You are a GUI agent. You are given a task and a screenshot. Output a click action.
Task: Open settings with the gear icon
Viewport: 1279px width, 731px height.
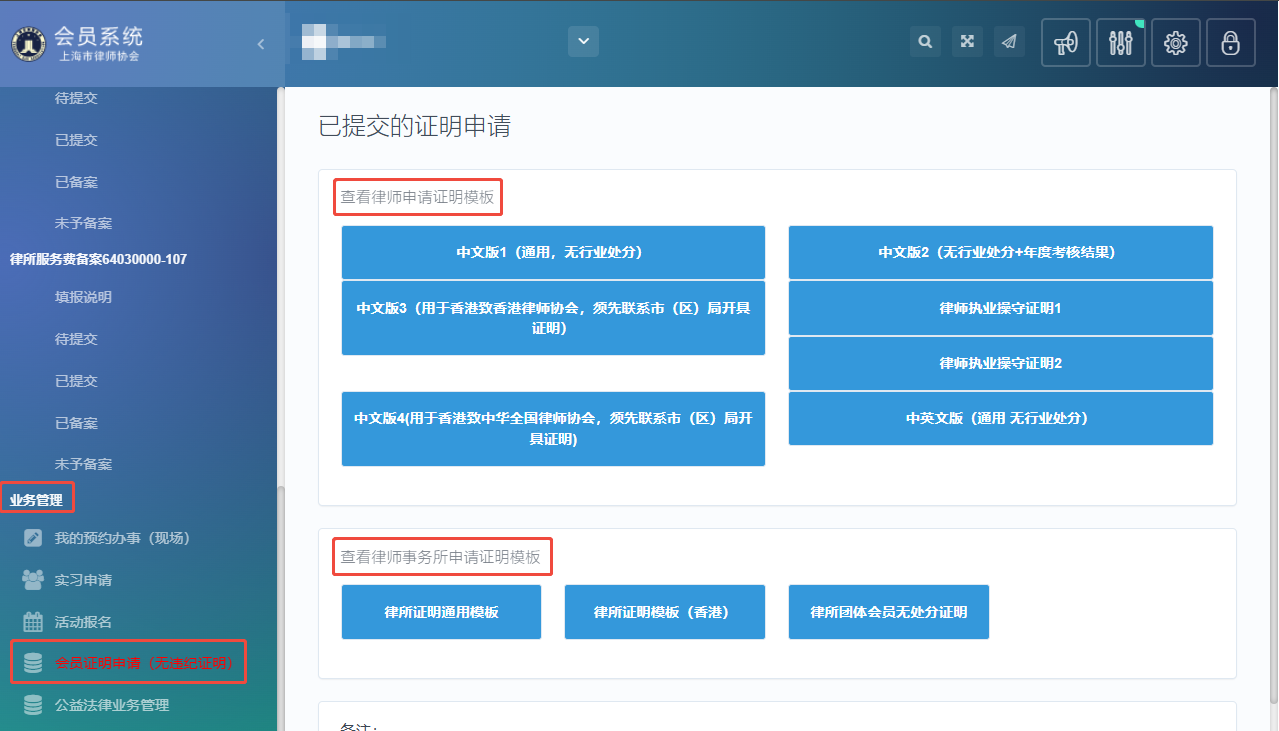(1176, 43)
